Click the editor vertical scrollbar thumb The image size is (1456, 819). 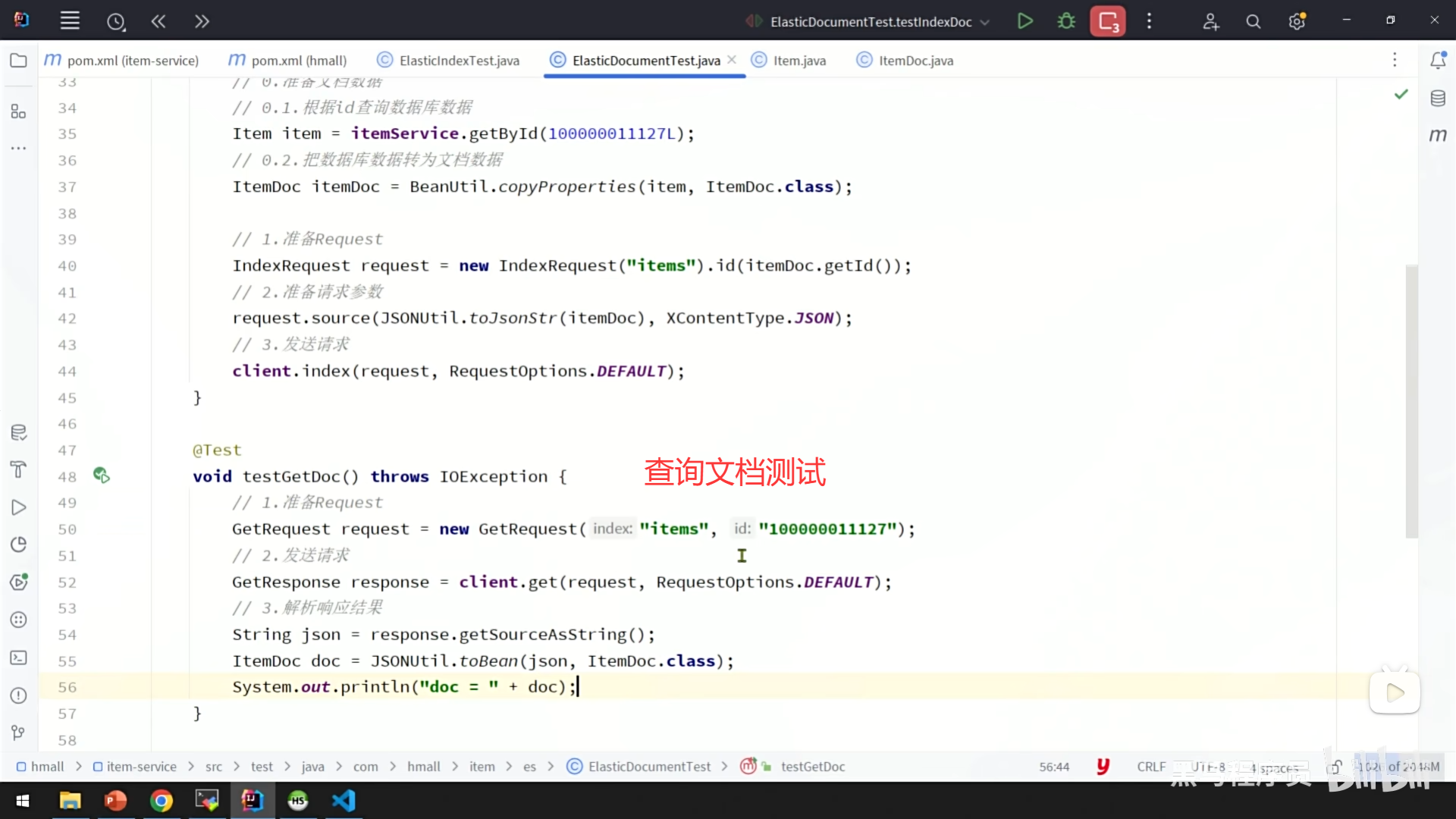pyautogui.click(x=1411, y=402)
